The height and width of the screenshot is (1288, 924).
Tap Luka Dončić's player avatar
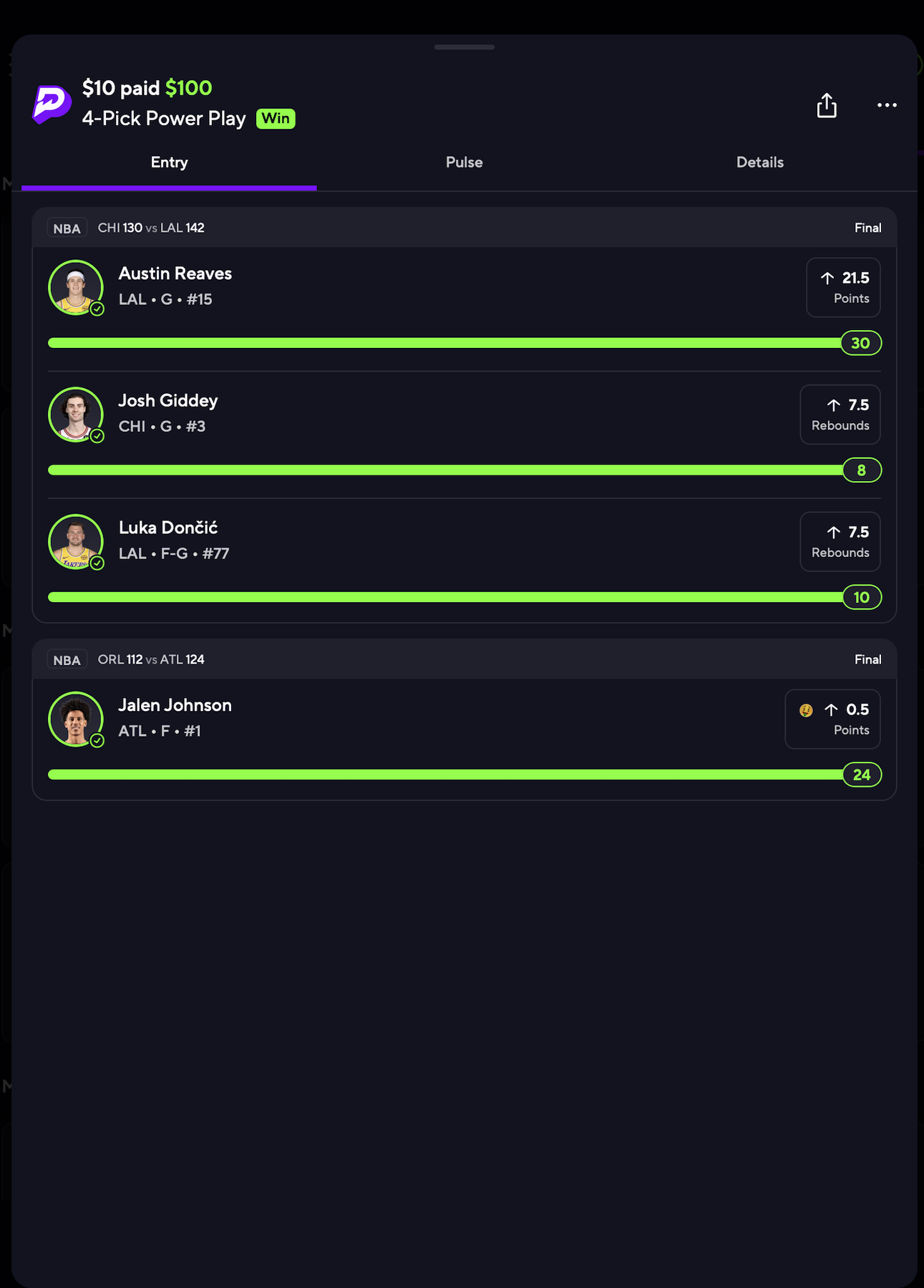point(76,541)
